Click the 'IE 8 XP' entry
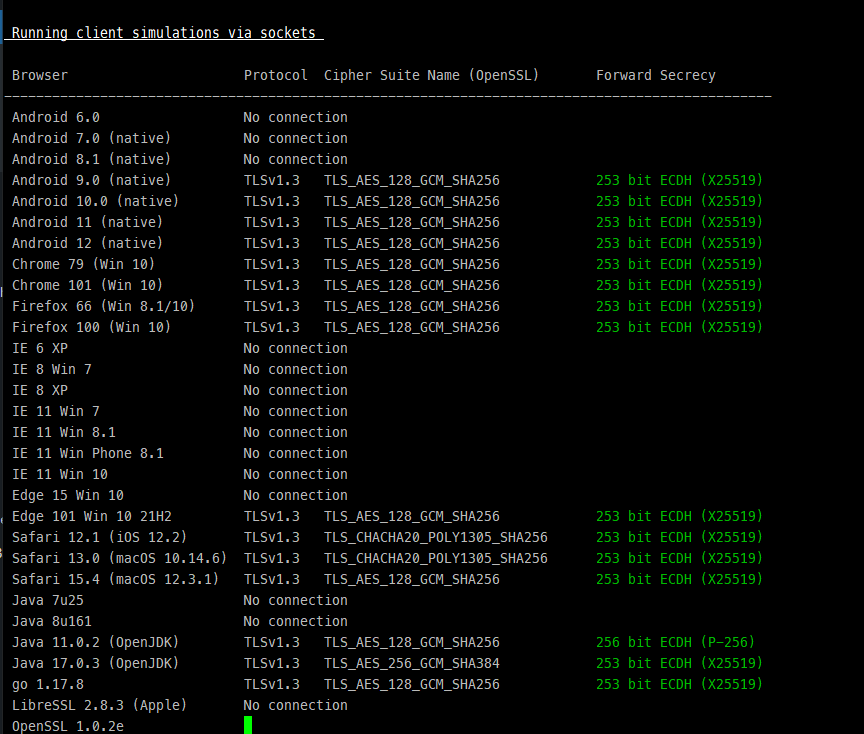This screenshot has height=734, width=864. click(x=40, y=390)
